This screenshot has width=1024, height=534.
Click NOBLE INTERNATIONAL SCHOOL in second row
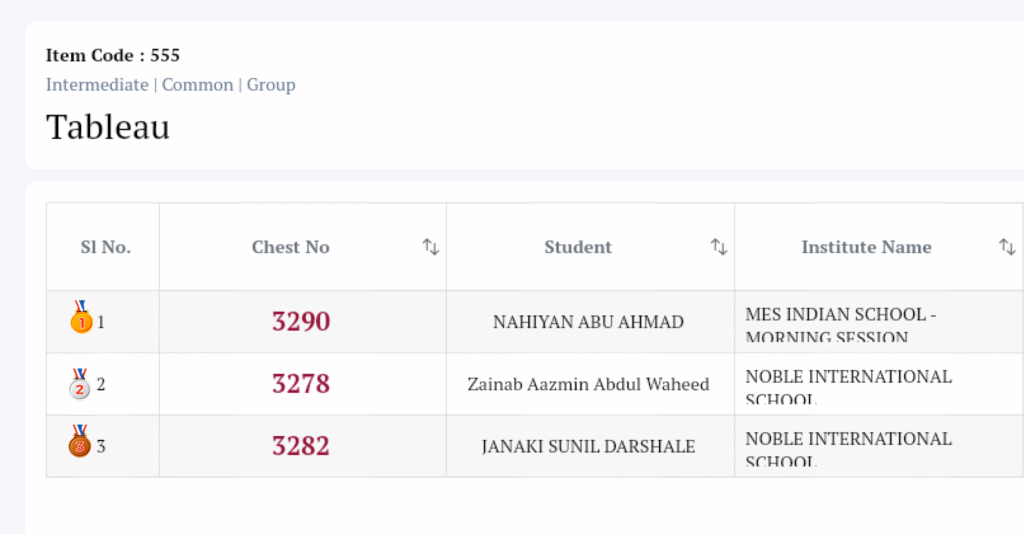point(848,386)
